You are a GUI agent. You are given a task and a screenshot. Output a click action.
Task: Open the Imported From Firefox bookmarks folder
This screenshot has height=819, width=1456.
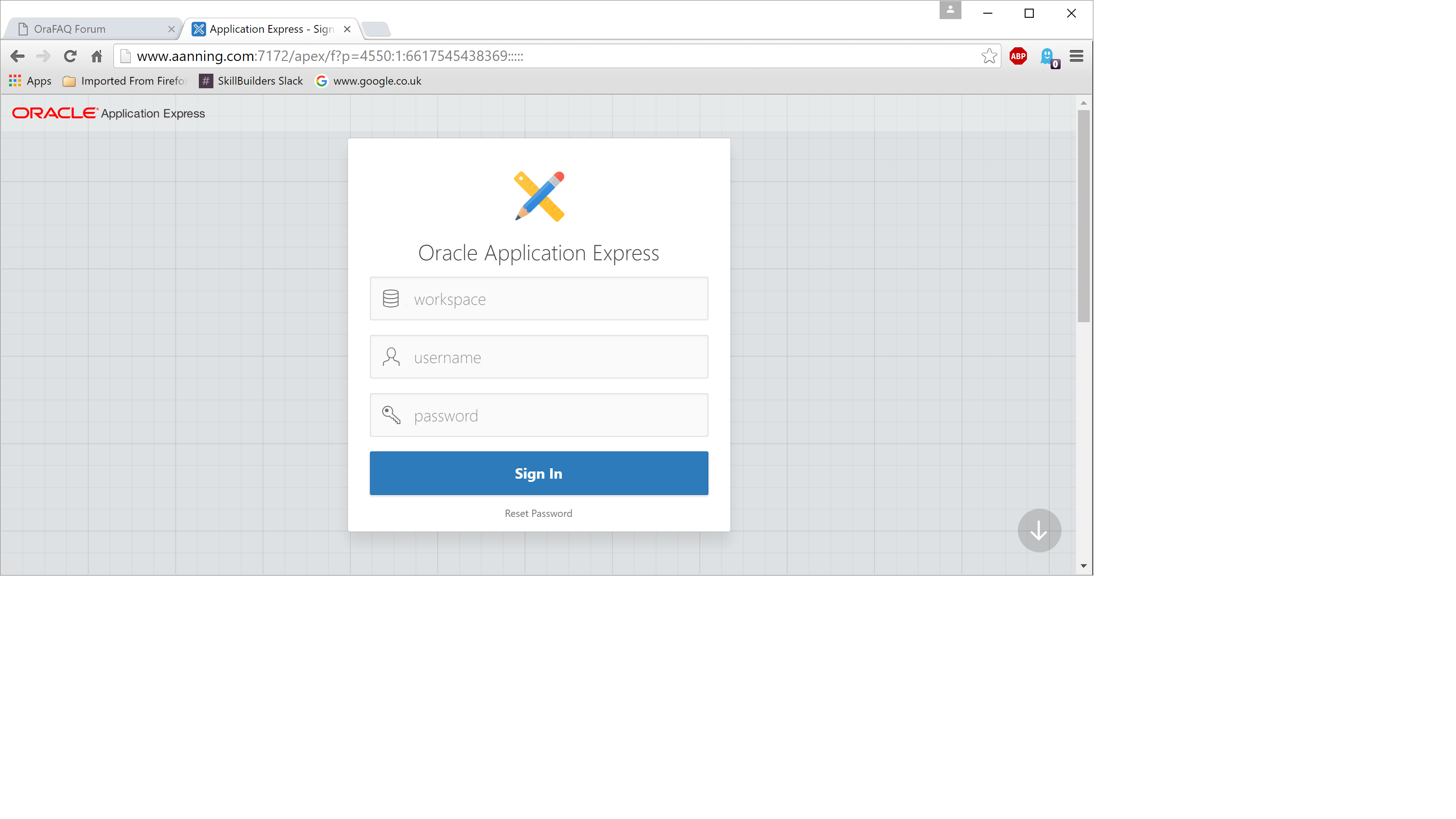(125, 81)
